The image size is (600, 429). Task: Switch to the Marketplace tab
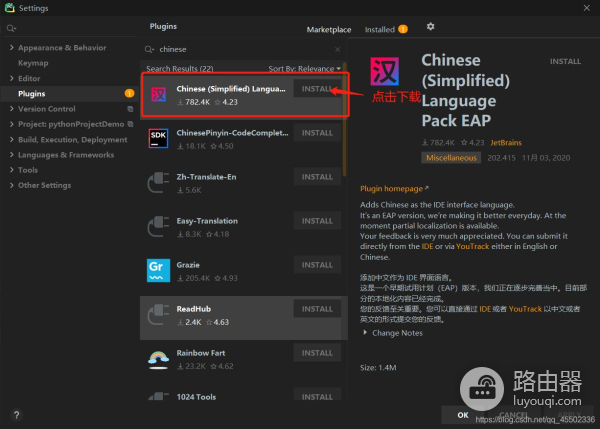pyautogui.click(x=329, y=29)
